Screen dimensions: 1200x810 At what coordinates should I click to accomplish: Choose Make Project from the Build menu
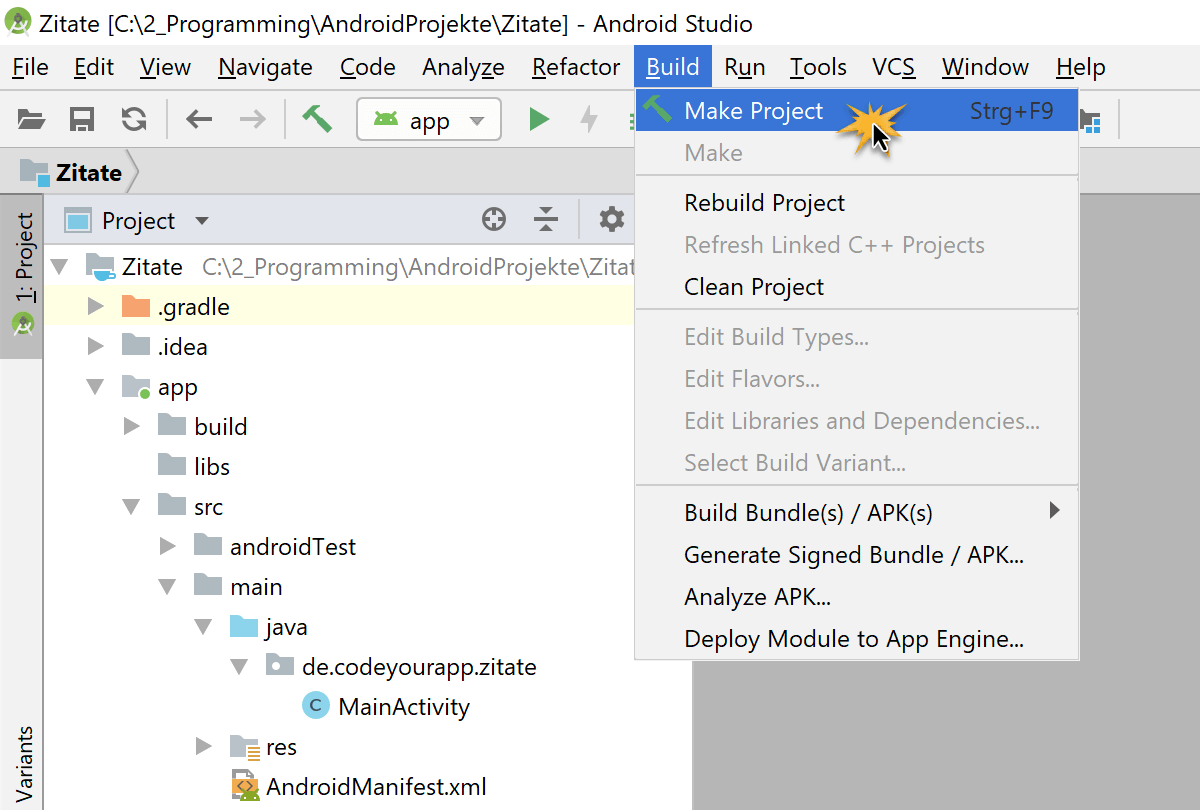click(x=857, y=111)
